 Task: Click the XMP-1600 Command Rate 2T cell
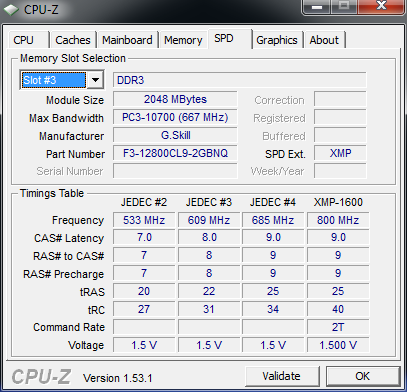(338, 327)
